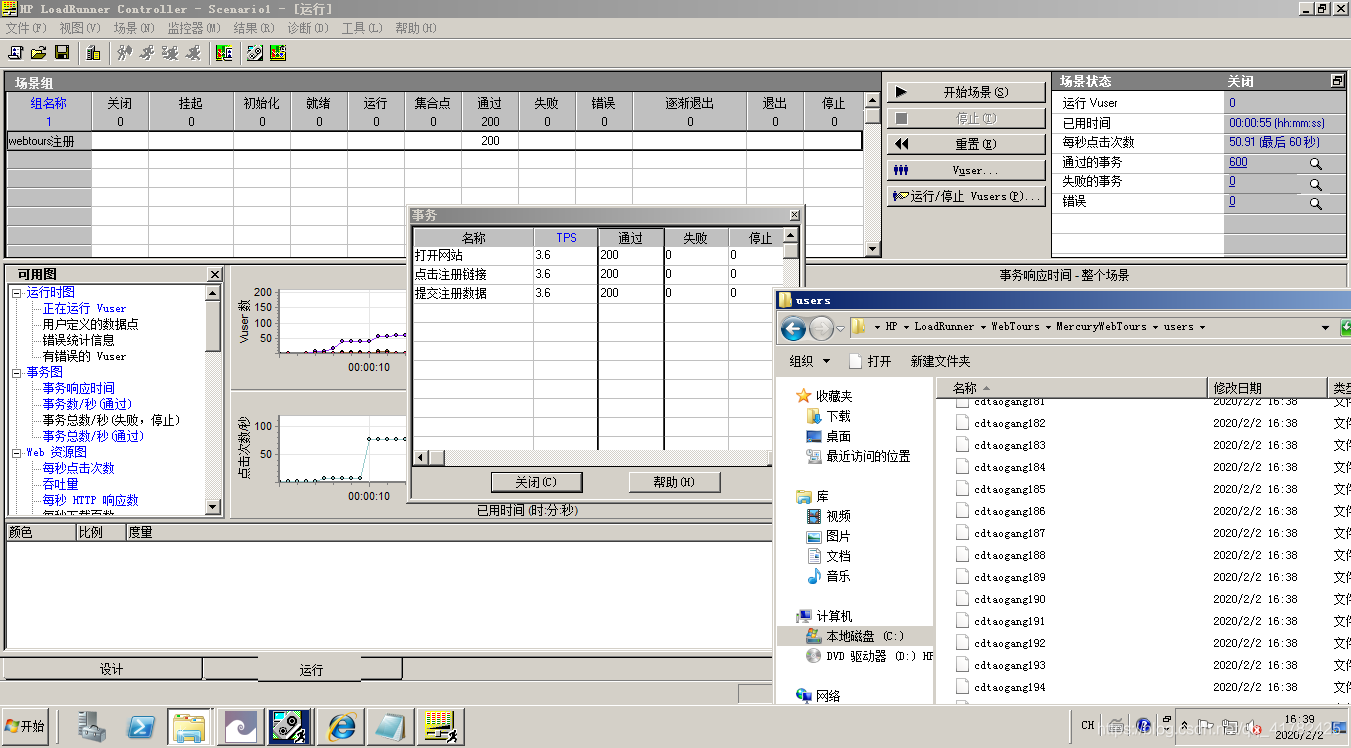The image size is (1351, 748).
Task: Switch to the 设计 tab
Action: point(102,669)
